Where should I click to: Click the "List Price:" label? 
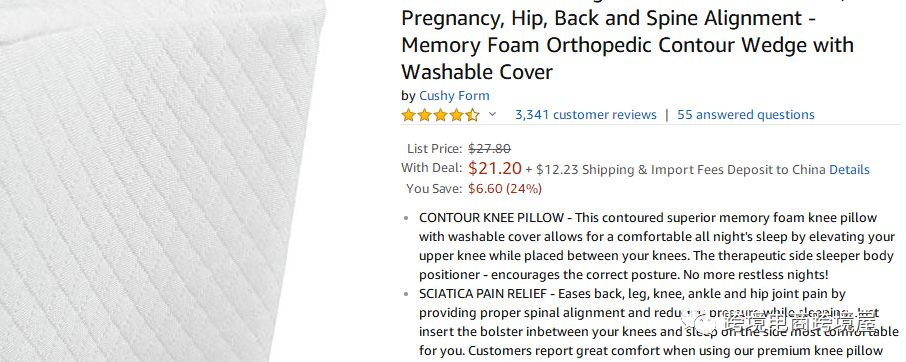[x=434, y=149]
